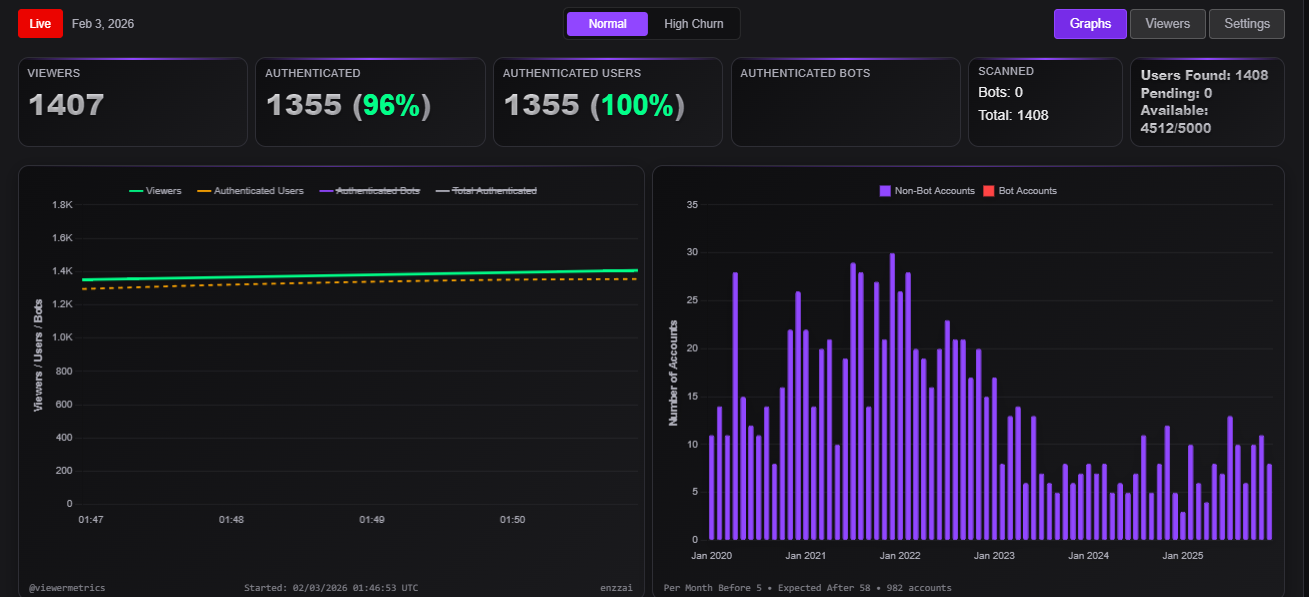Click the red Live indicator badge
The image size is (1309, 597).
pyautogui.click(x=40, y=23)
